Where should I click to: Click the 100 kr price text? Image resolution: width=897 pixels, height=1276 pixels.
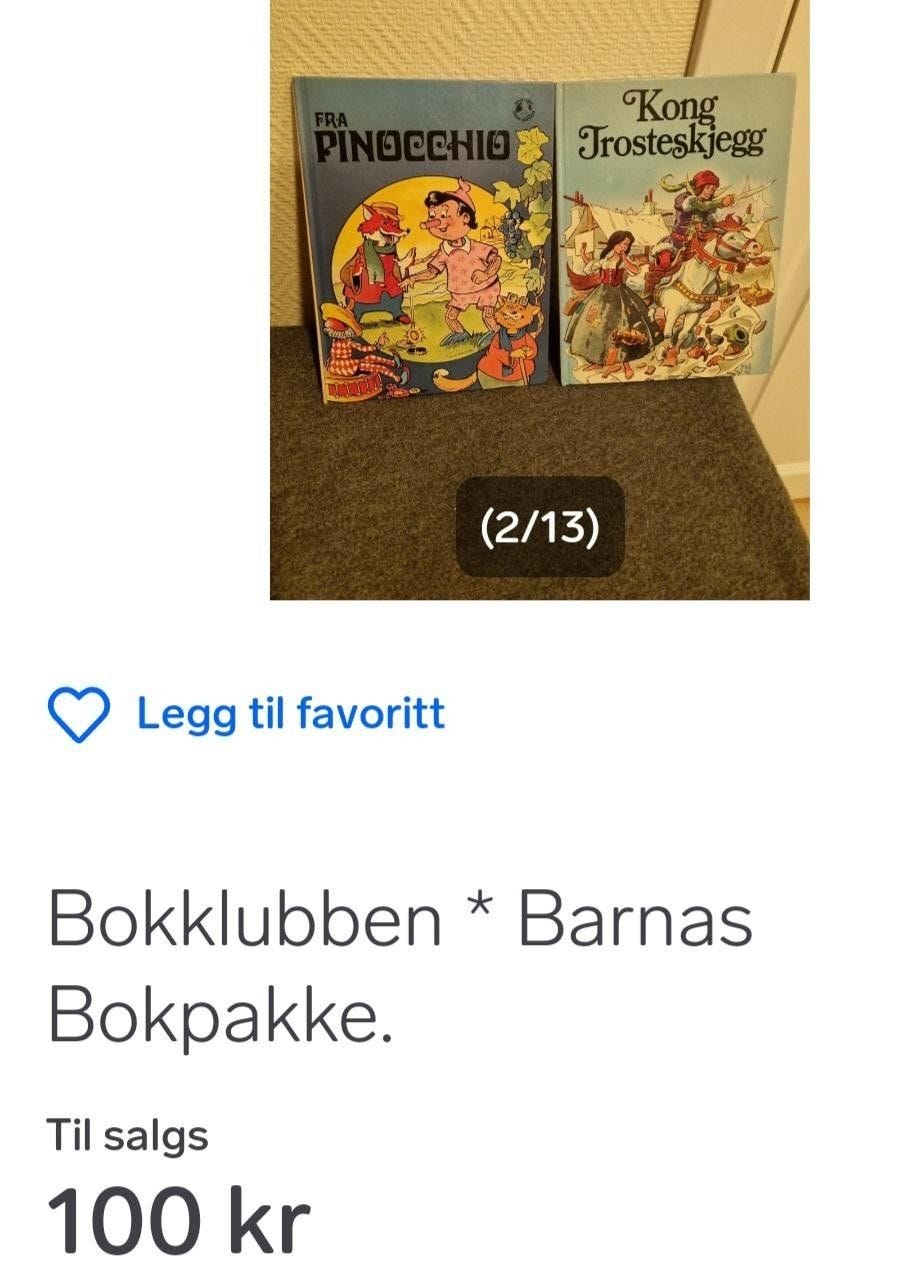(179, 1220)
